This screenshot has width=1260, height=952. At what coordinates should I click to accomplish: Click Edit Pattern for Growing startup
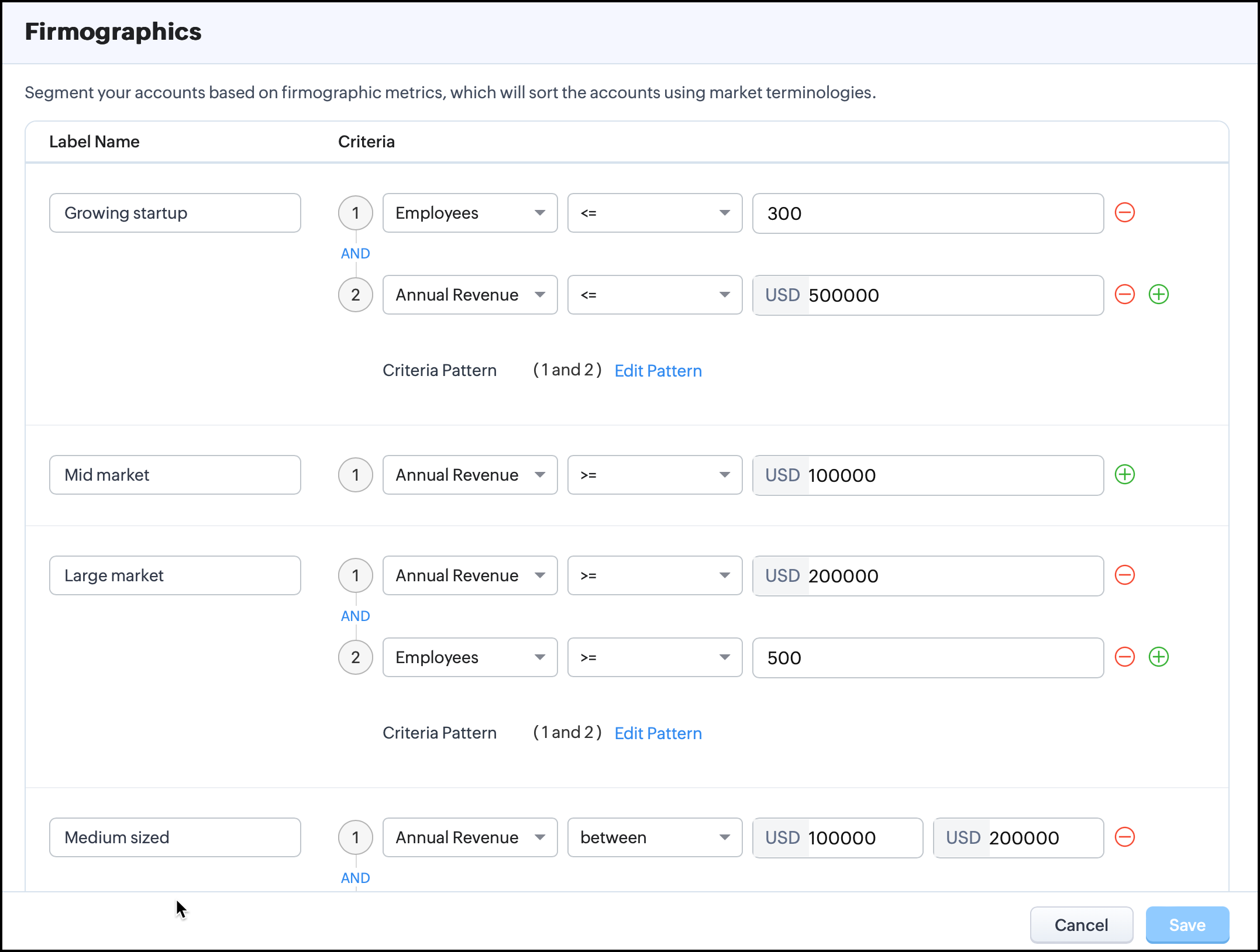657,371
